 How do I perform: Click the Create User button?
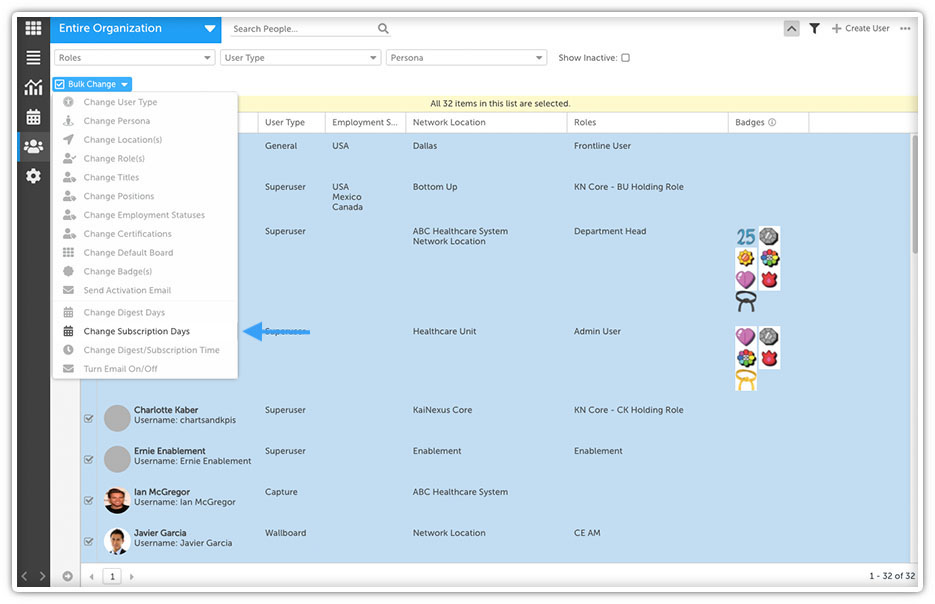(x=860, y=29)
